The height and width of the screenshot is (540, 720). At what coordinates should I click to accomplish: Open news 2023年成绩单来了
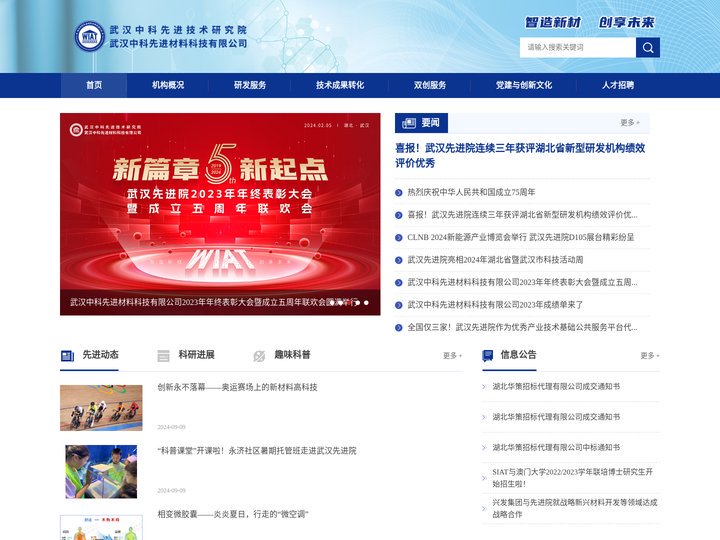pyautogui.click(x=495, y=305)
